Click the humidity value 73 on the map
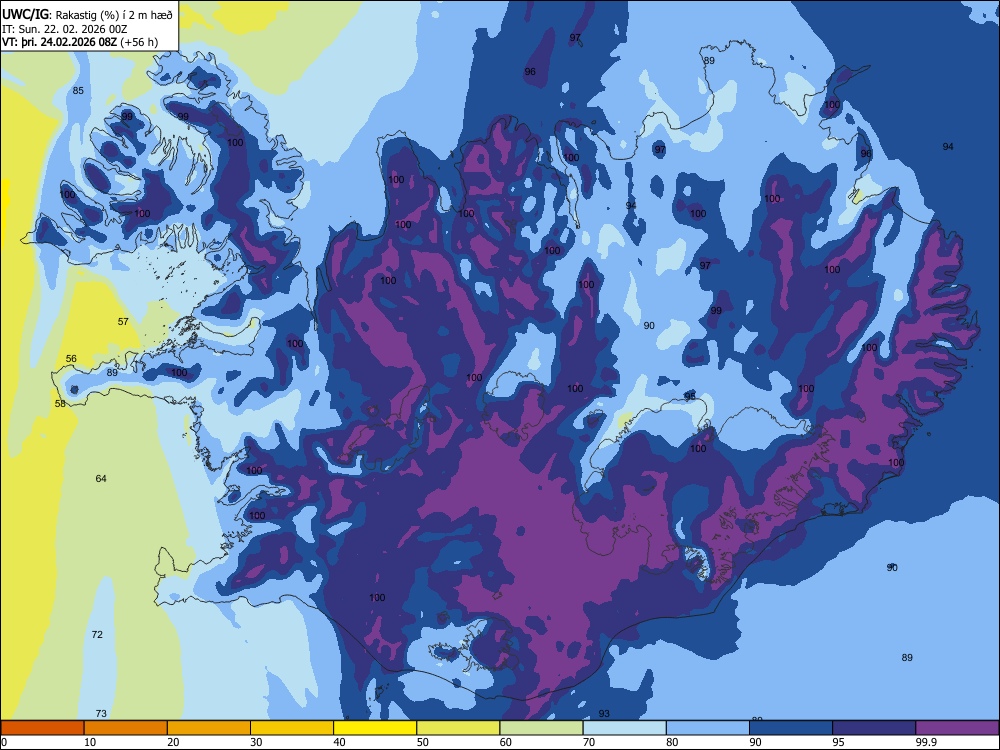This screenshot has width=1000, height=750. click(101, 714)
